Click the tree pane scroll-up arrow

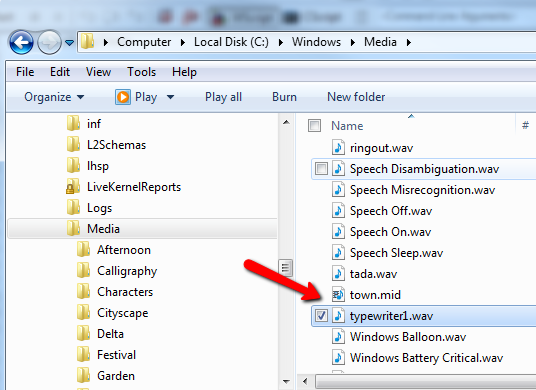pos(286,122)
